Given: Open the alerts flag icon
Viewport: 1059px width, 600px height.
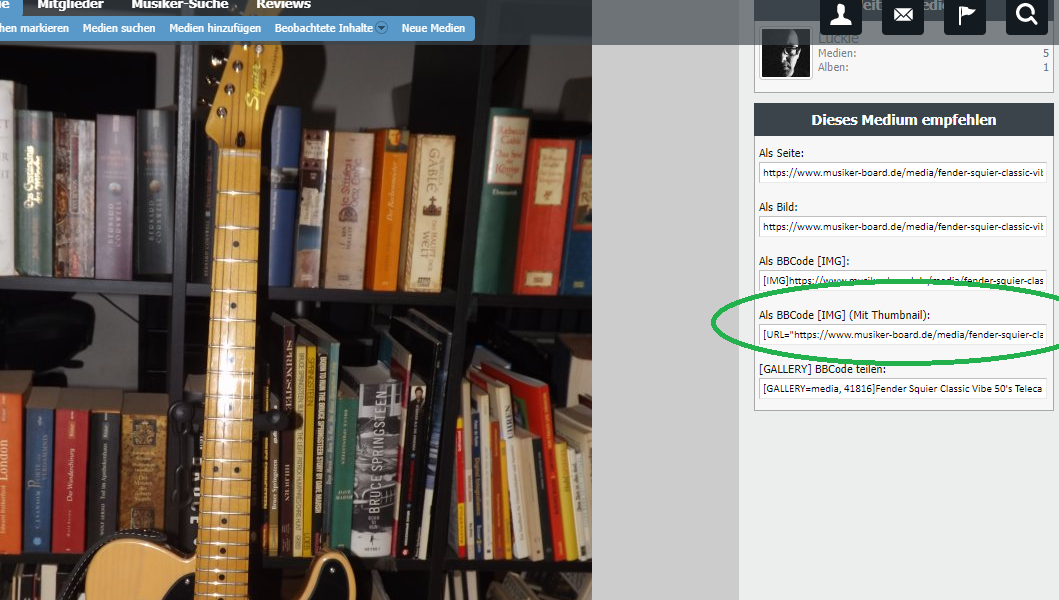Looking at the screenshot, I should click(965, 15).
